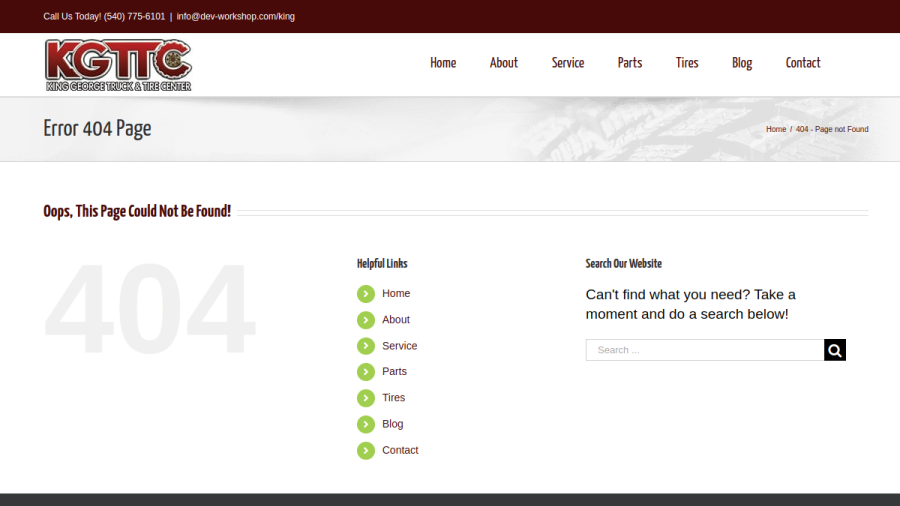
Task: Follow the About link under Helpful Links
Action: tap(396, 320)
